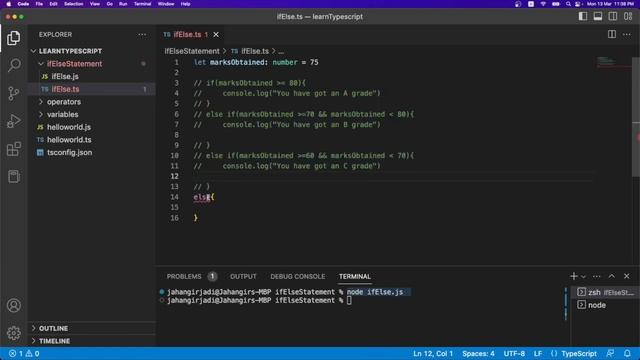Open the Manage gear icon

coord(13,333)
